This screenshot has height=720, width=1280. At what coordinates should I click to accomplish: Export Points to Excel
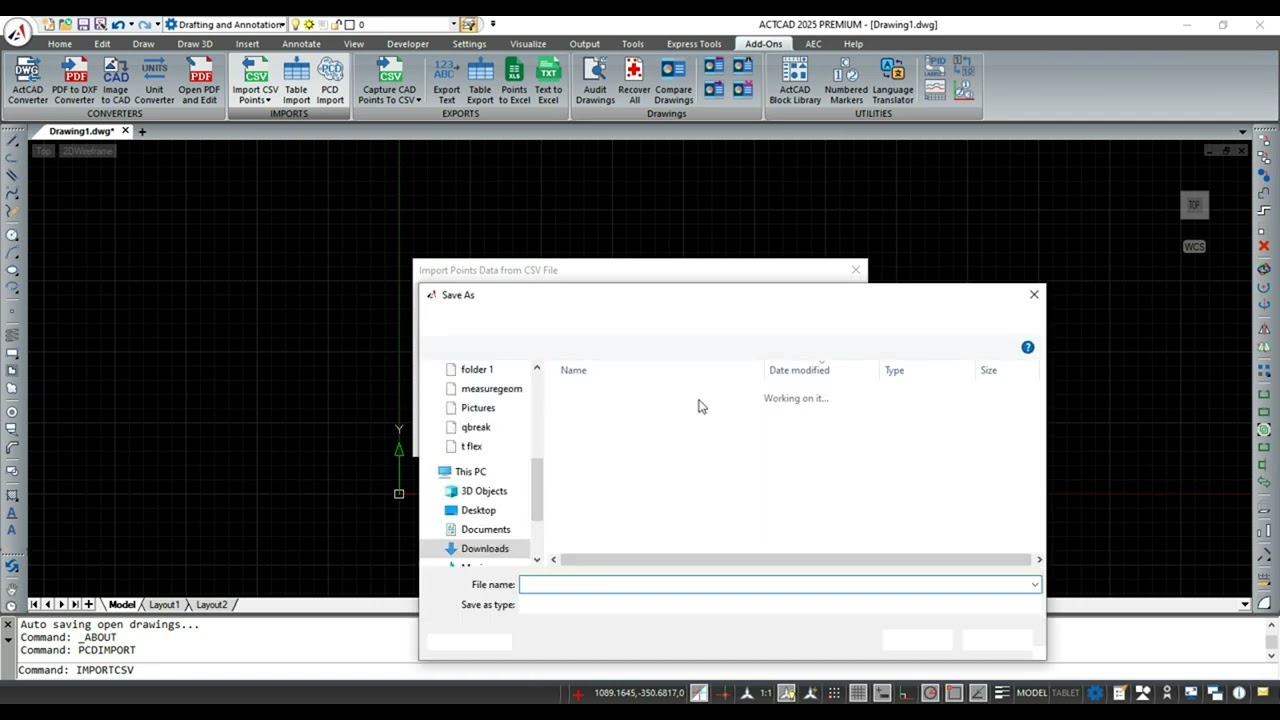514,81
